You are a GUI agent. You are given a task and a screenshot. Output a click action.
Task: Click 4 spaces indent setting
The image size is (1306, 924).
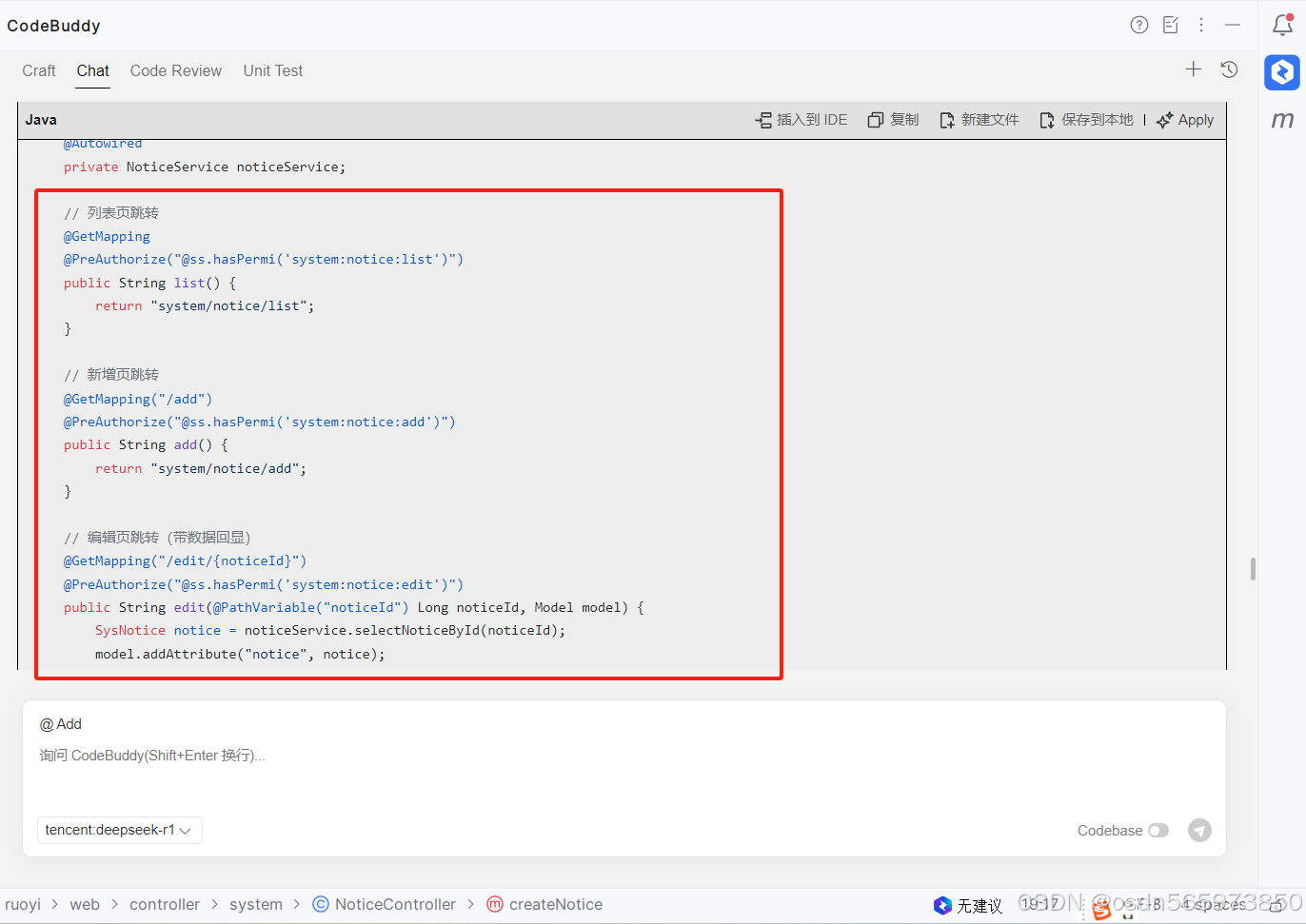coord(1214,905)
